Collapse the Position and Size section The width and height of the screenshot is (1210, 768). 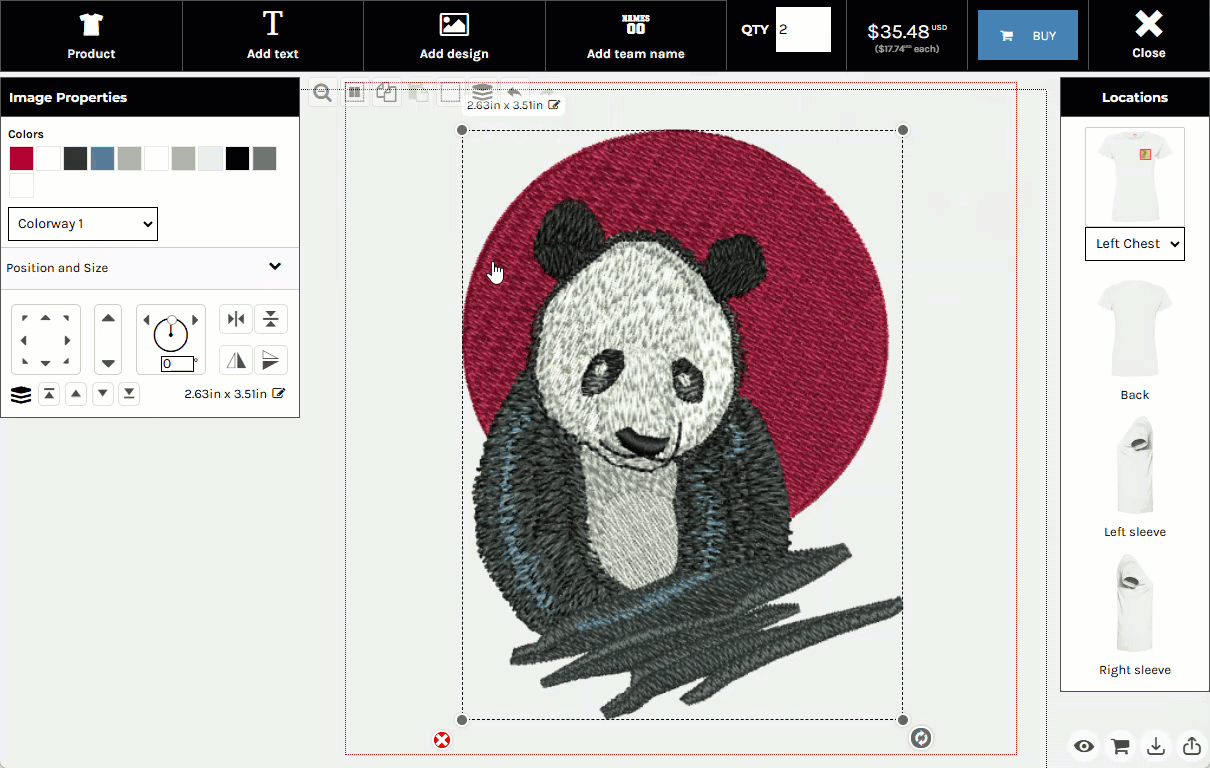(275, 267)
